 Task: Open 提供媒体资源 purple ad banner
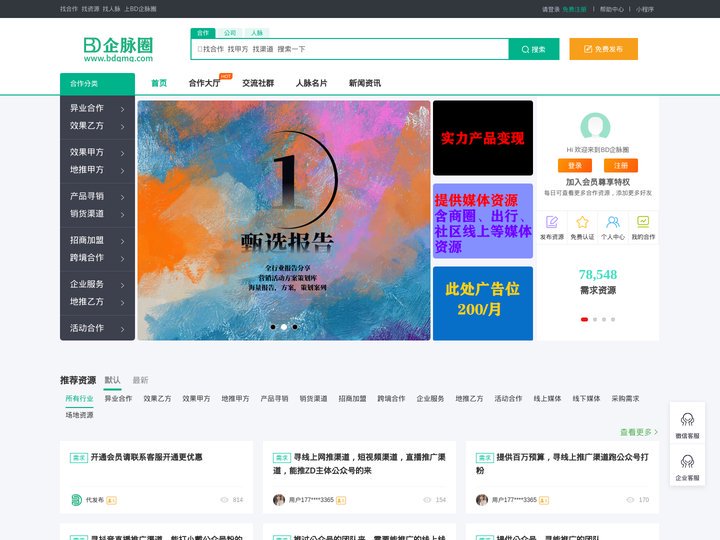click(483, 221)
